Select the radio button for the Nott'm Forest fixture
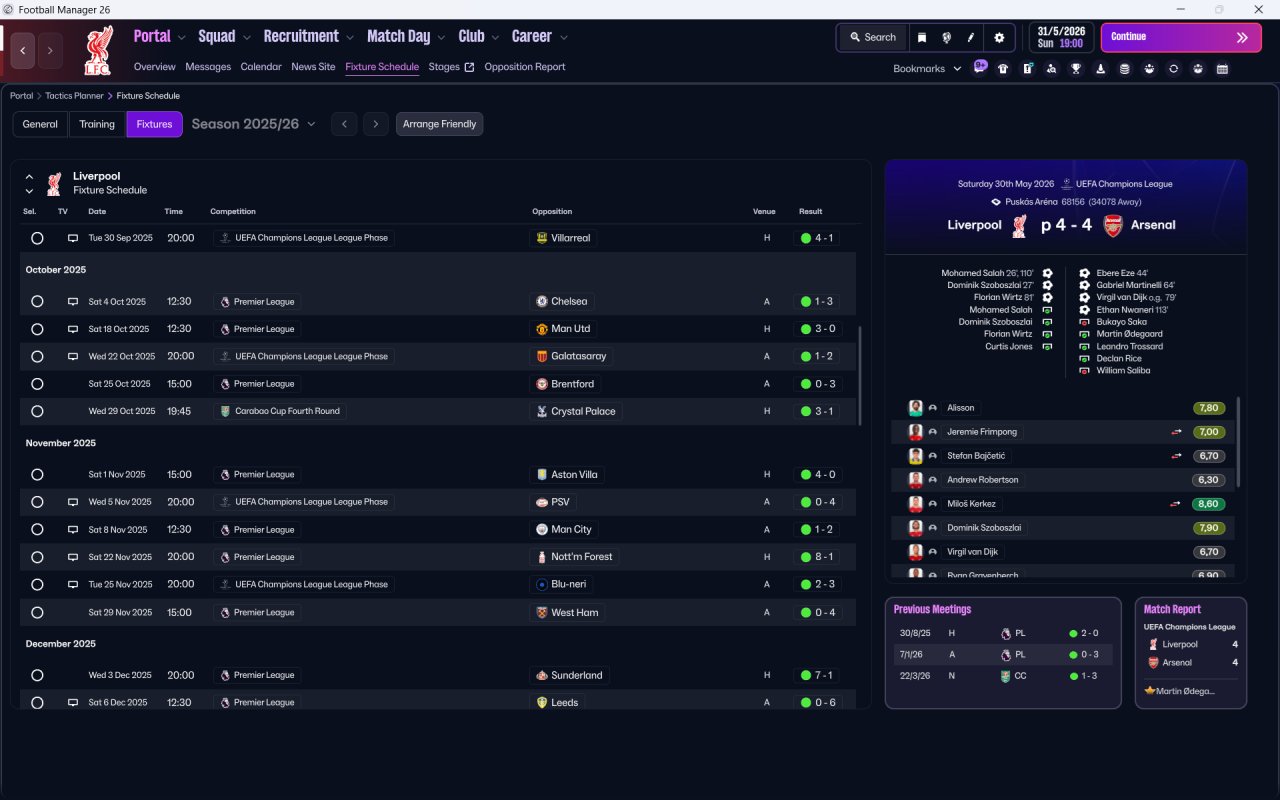The height and width of the screenshot is (800, 1280). point(37,557)
